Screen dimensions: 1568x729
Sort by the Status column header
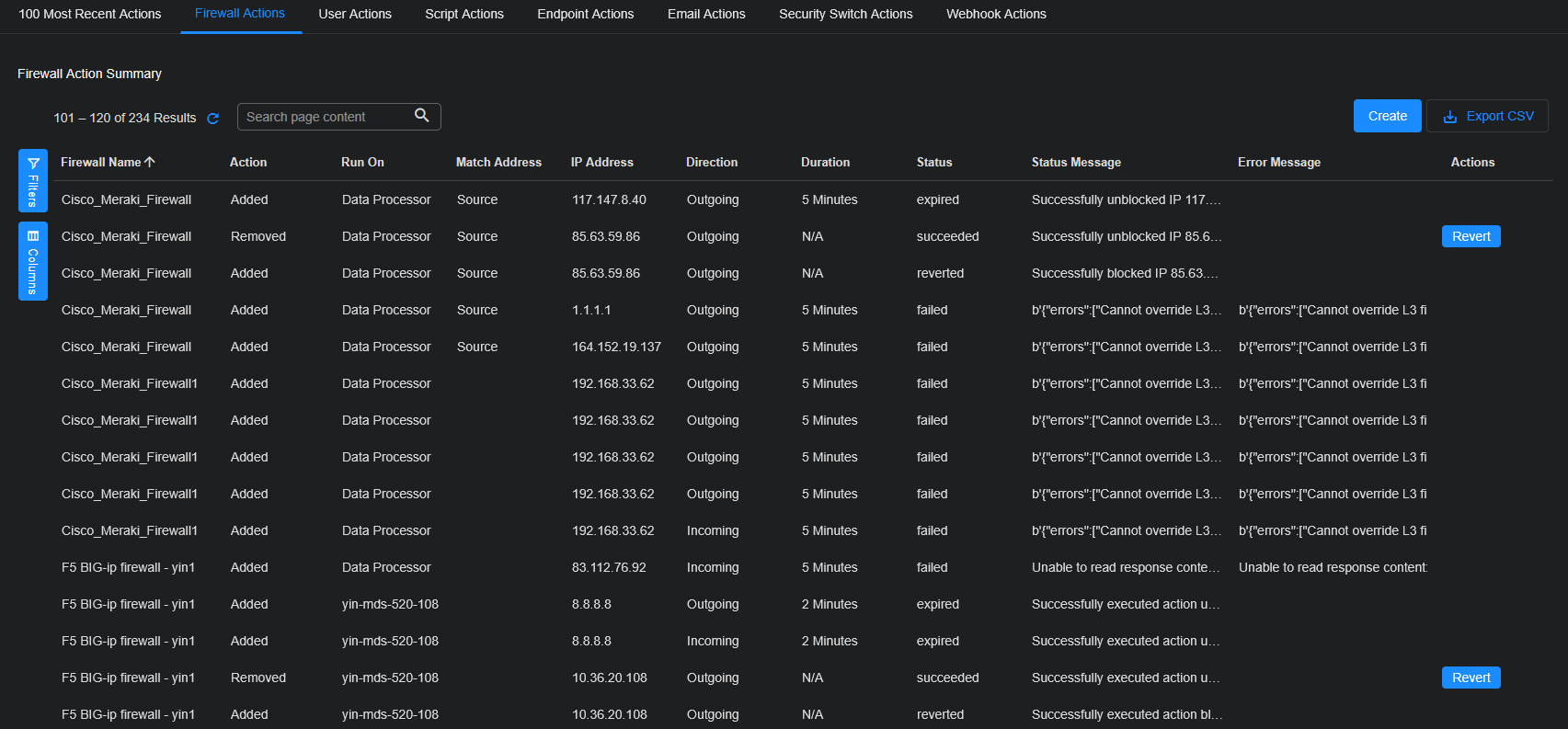pyautogui.click(x=934, y=162)
